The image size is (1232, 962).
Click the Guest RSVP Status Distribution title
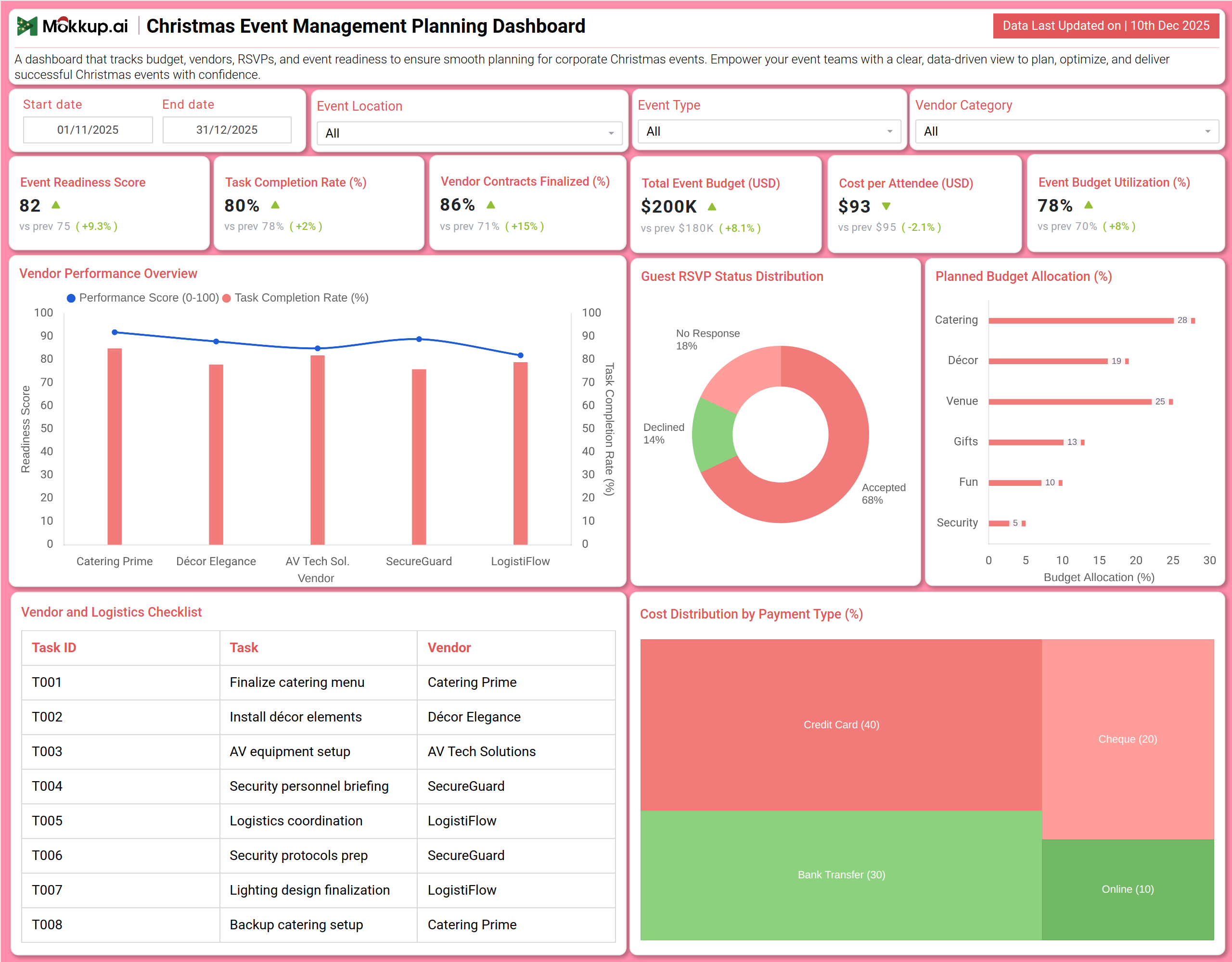(x=732, y=276)
